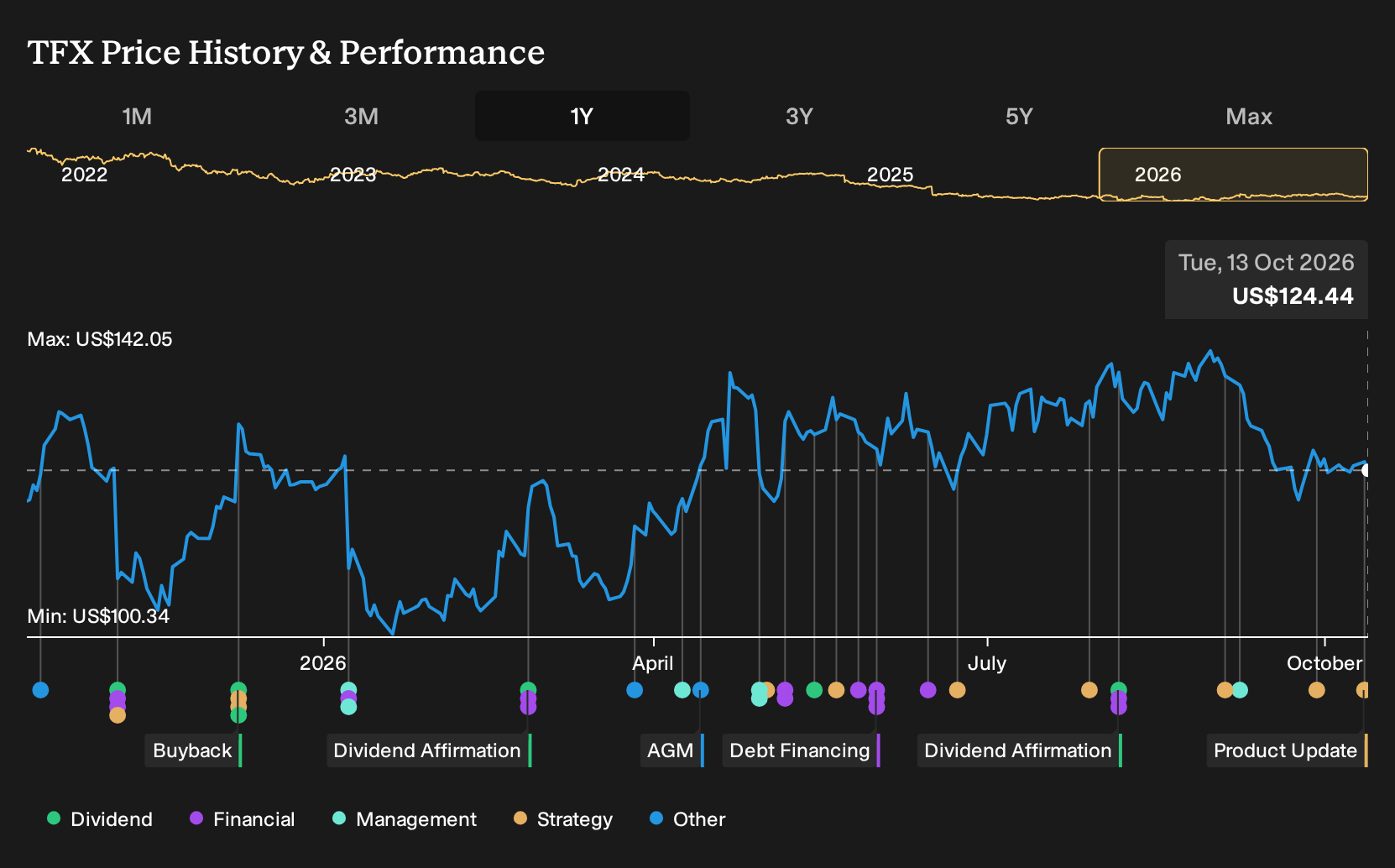
Task: Open the Product Update event label
Action: coord(1287,750)
